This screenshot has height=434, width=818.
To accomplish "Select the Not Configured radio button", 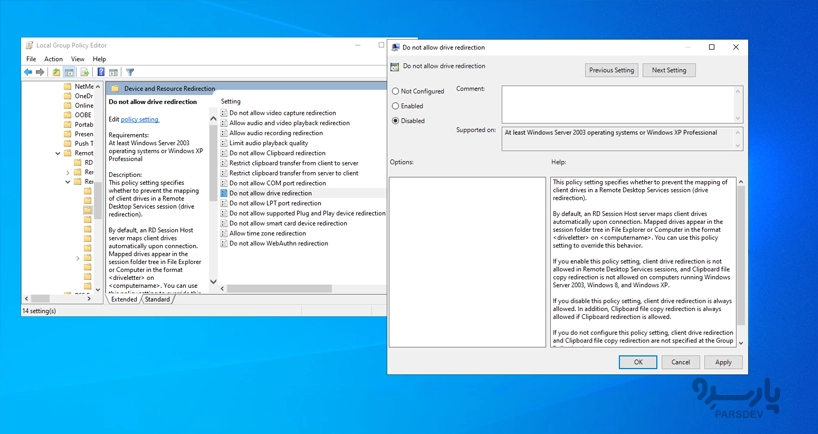I will (395, 91).
